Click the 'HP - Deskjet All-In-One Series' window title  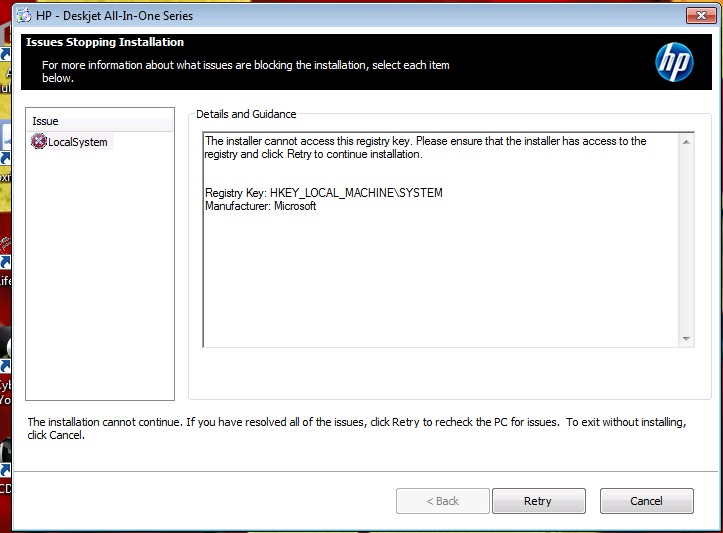click(114, 16)
